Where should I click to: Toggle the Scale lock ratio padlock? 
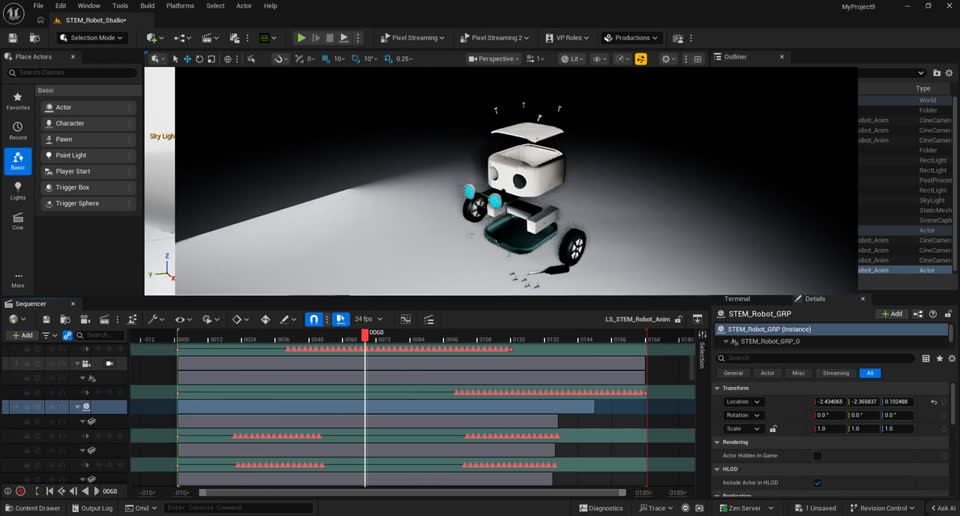pyautogui.click(x=773, y=429)
